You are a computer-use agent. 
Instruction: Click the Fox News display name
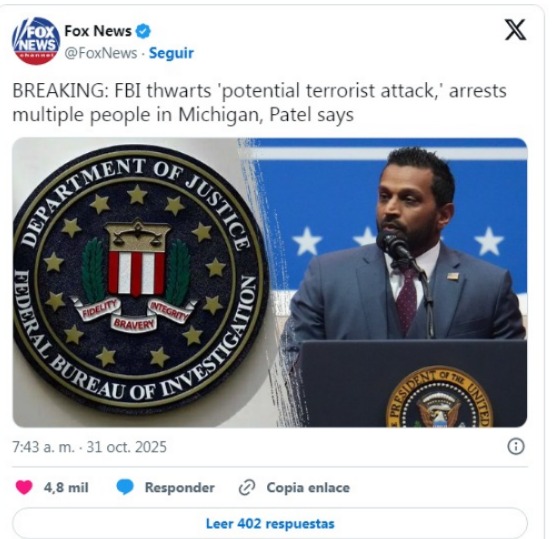pyautogui.click(x=98, y=31)
